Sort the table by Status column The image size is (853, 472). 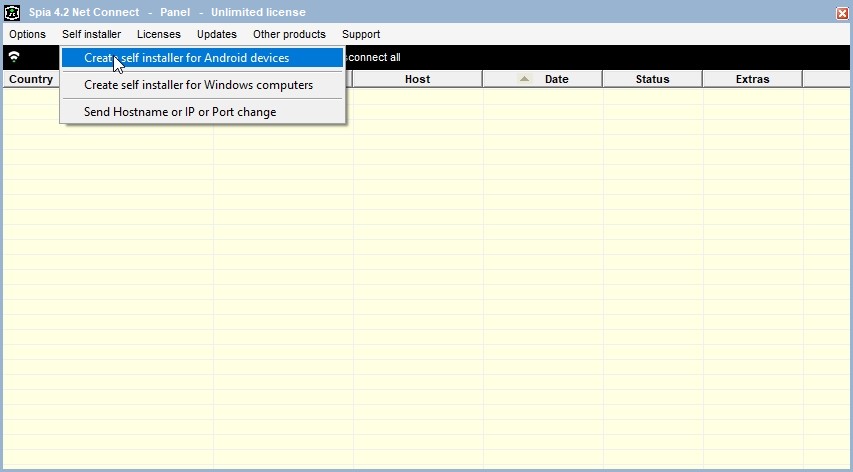pos(653,79)
